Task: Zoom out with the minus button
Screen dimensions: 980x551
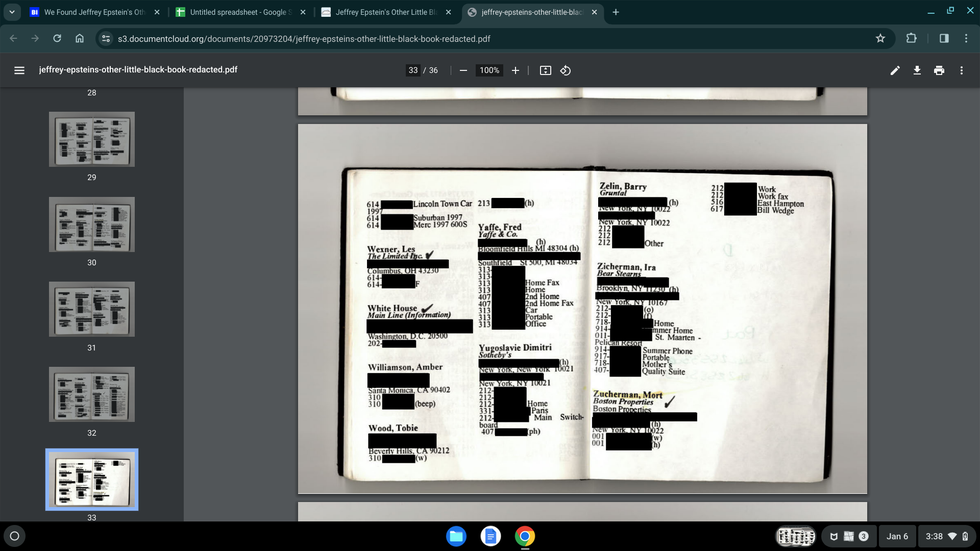Action: click(463, 71)
